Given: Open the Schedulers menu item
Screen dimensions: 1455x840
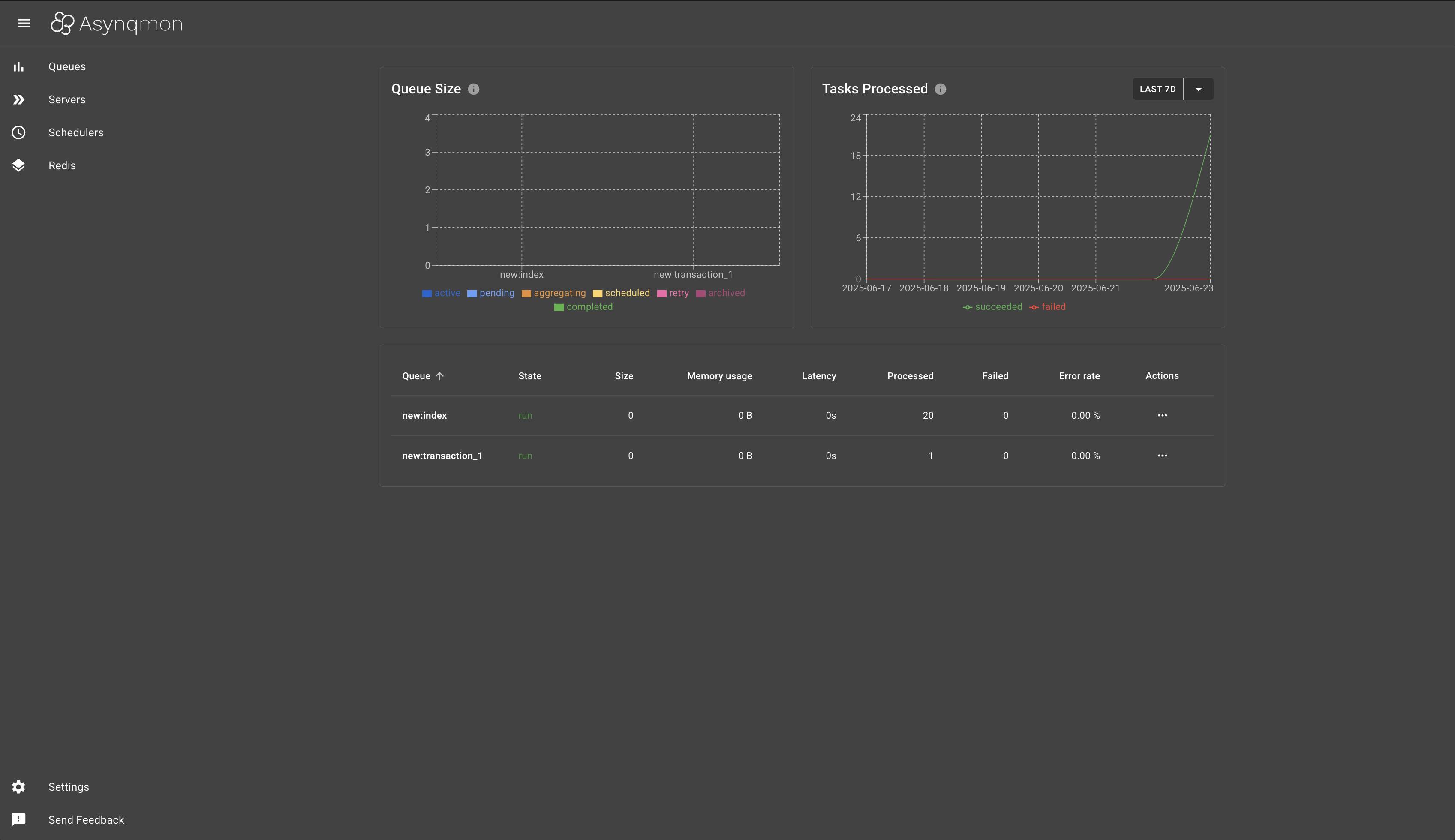Looking at the screenshot, I should (x=75, y=133).
